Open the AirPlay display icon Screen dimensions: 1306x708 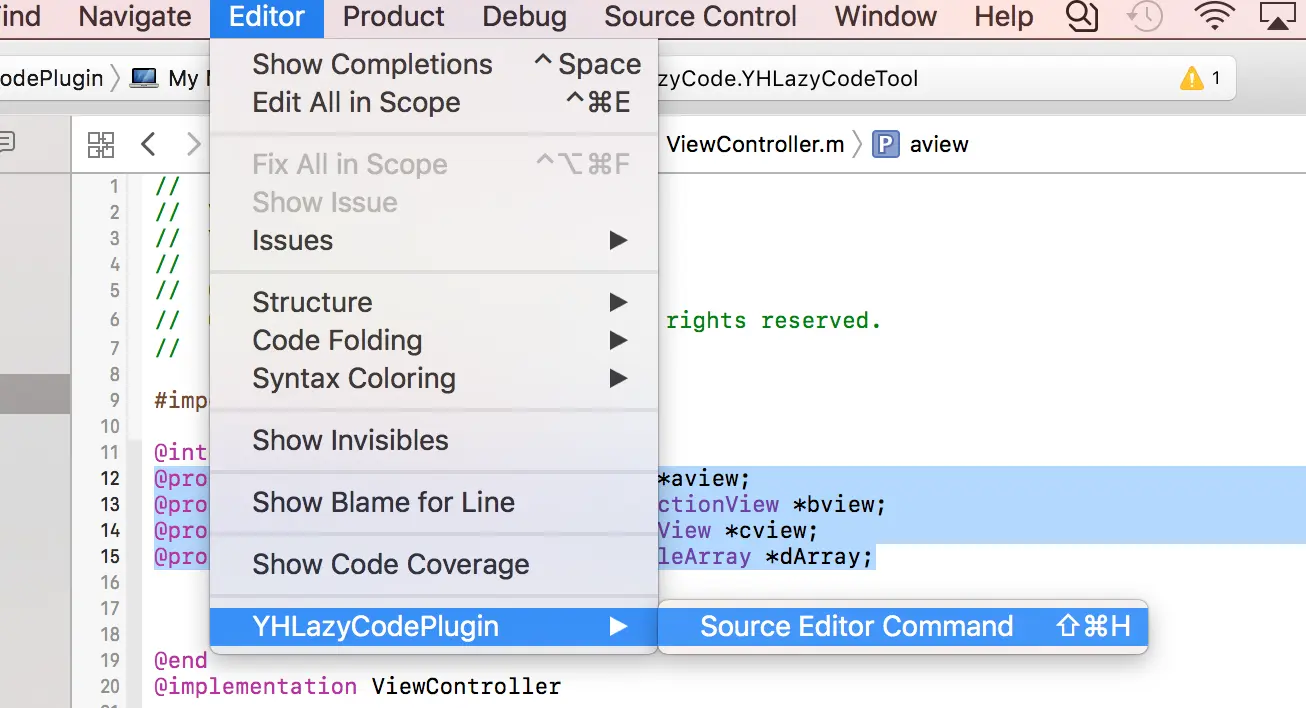pyautogui.click(x=1279, y=16)
